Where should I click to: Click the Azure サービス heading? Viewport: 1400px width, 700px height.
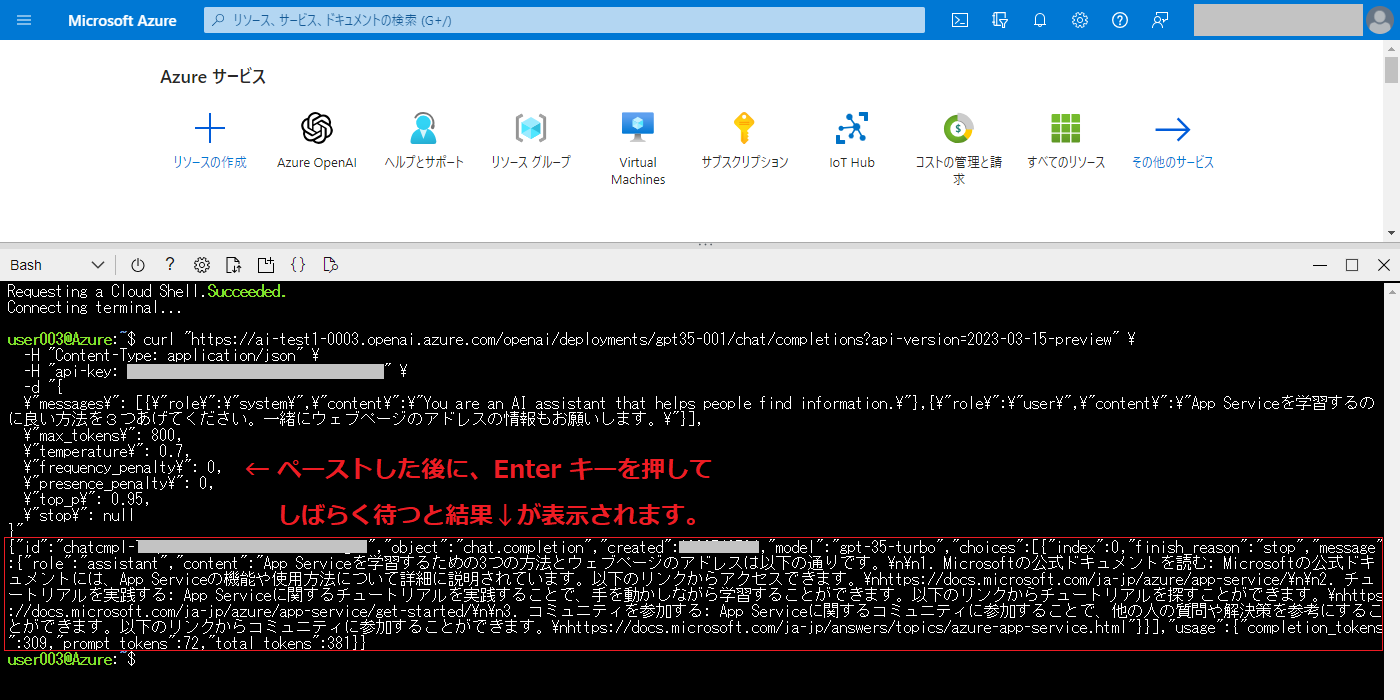click(213, 77)
